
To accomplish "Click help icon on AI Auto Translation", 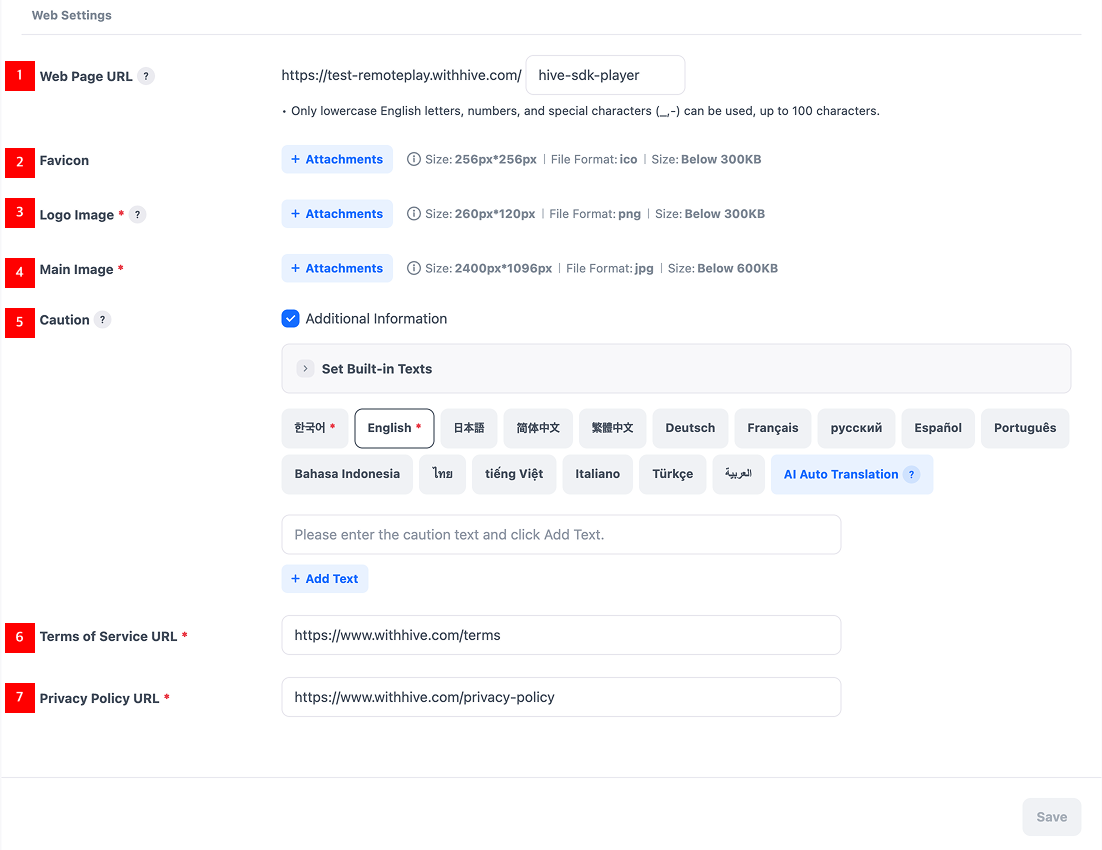I will [x=911, y=475].
